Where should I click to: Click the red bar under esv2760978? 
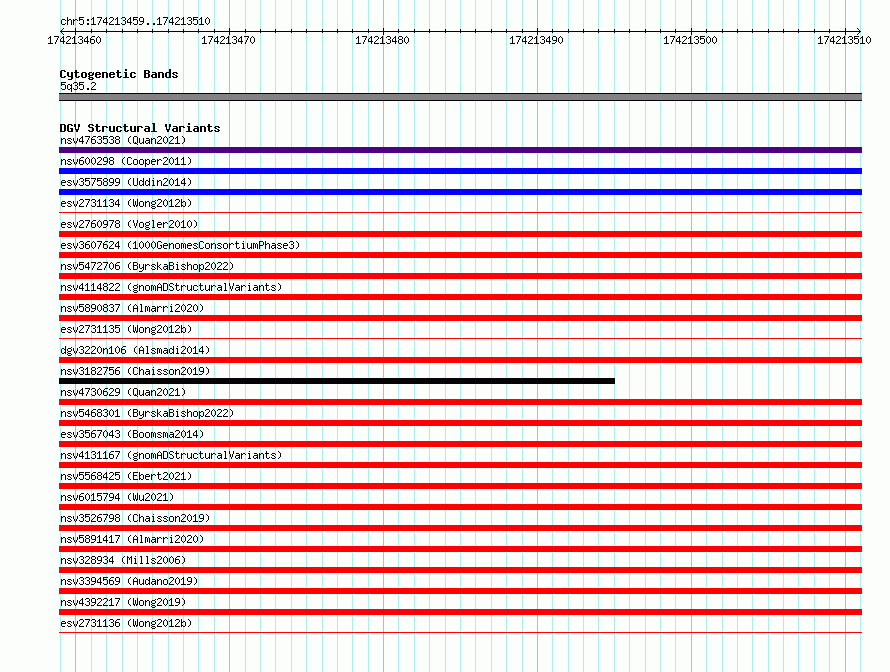tap(460, 234)
